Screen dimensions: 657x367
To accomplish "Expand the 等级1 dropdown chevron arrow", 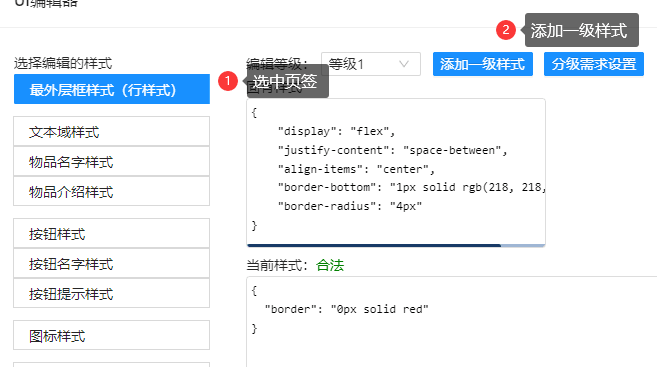I will 404,64.
